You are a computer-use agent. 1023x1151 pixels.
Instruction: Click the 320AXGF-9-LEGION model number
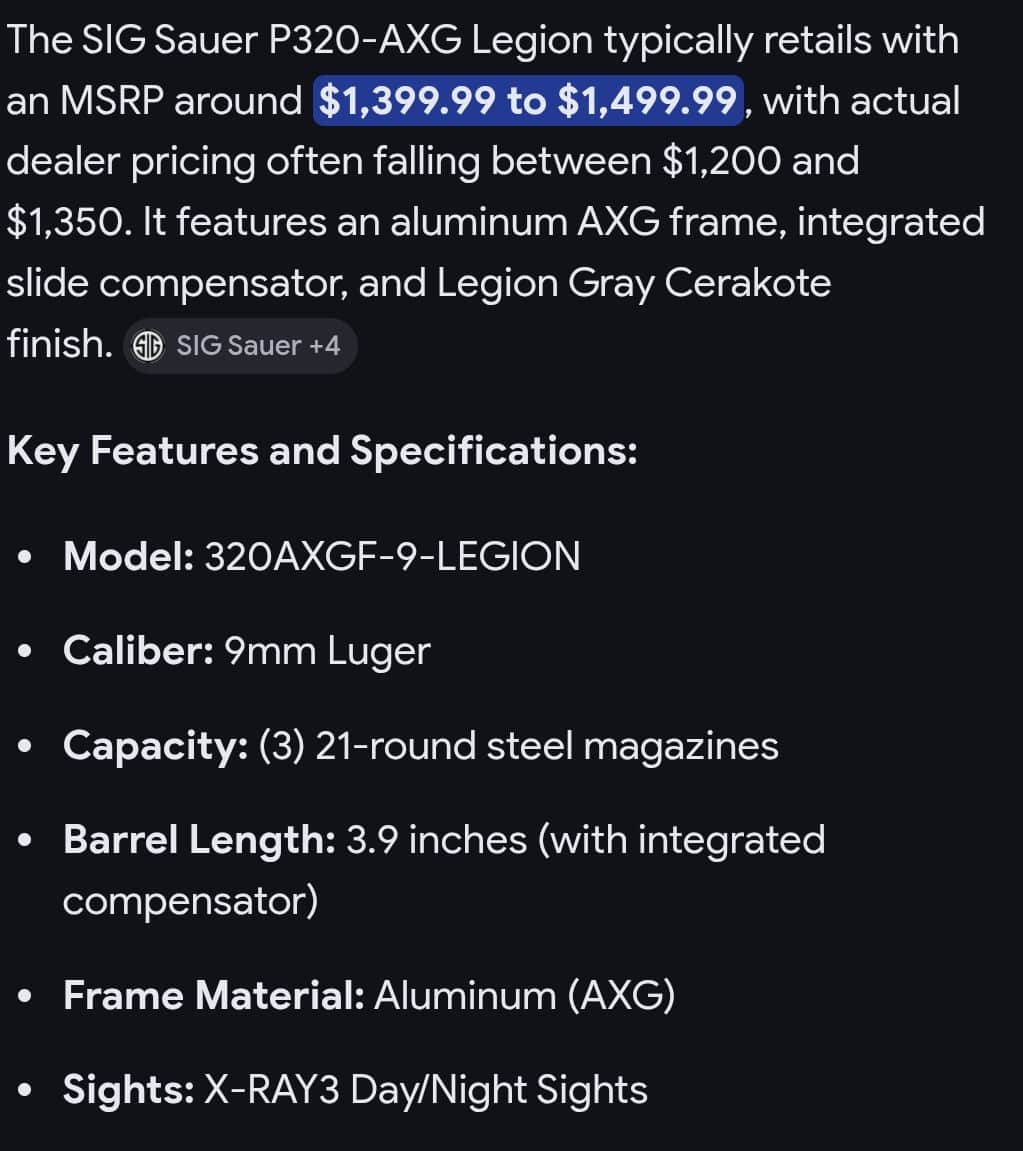(x=392, y=556)
